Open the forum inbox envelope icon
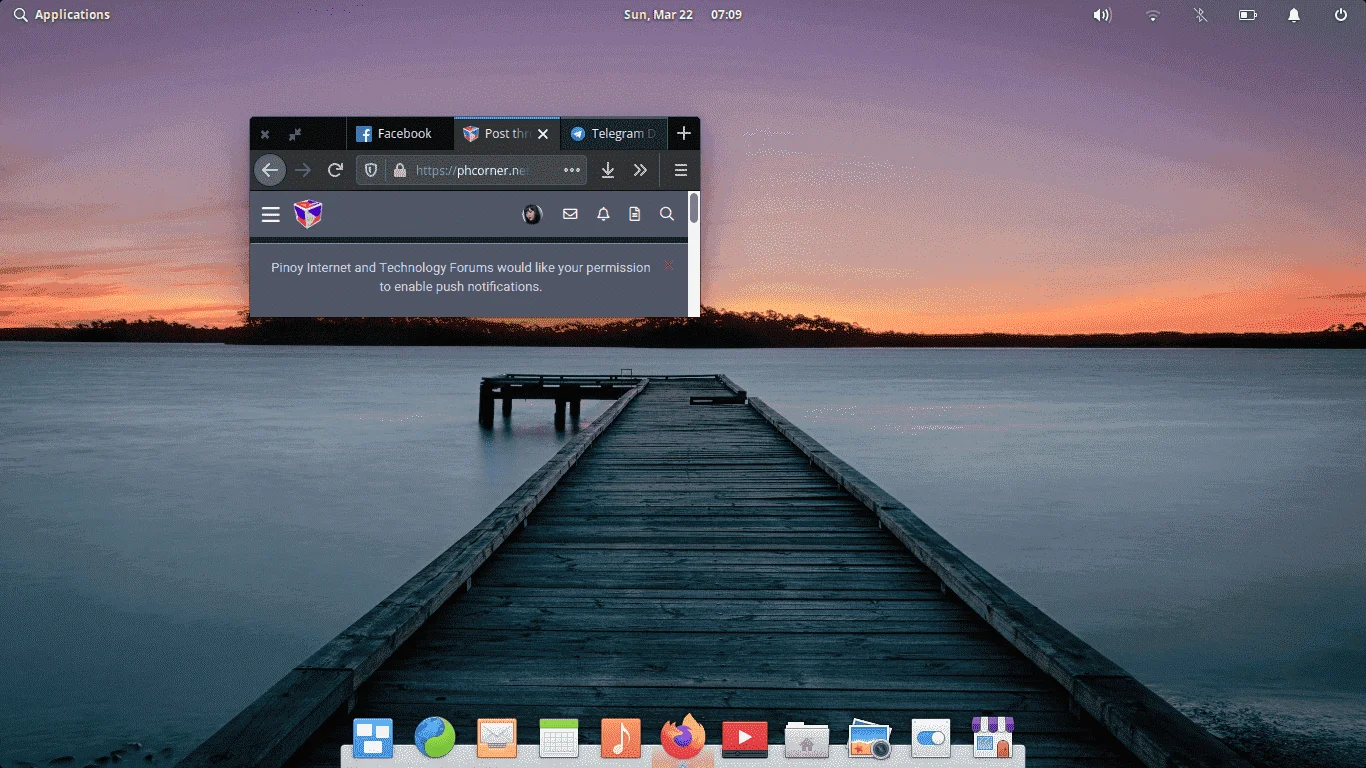 570,214
